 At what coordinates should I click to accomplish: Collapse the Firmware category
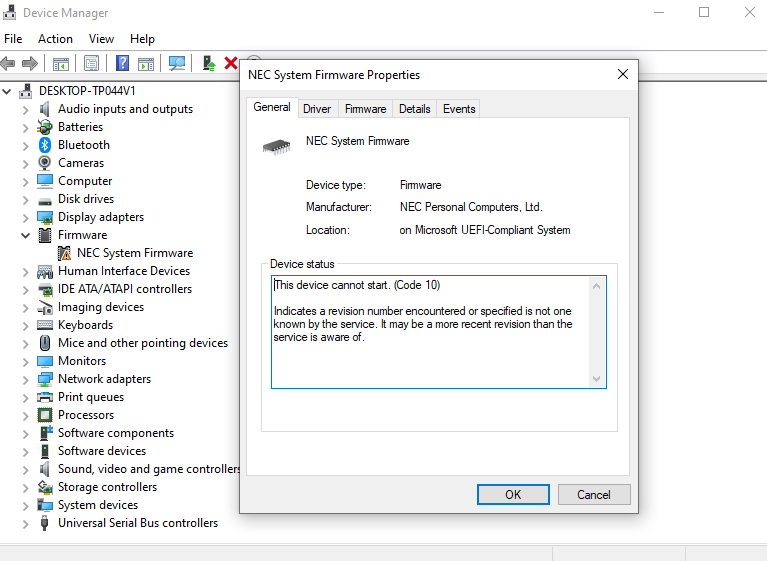pos(25,235)
